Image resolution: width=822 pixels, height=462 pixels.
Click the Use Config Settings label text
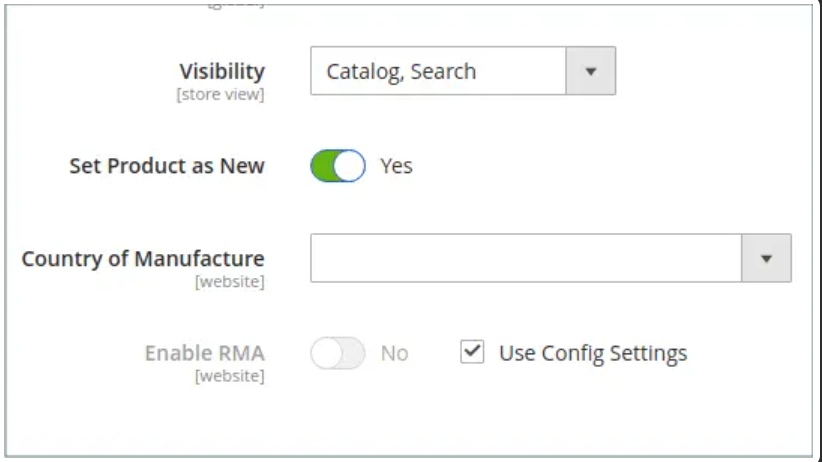(x=593, y=353)
